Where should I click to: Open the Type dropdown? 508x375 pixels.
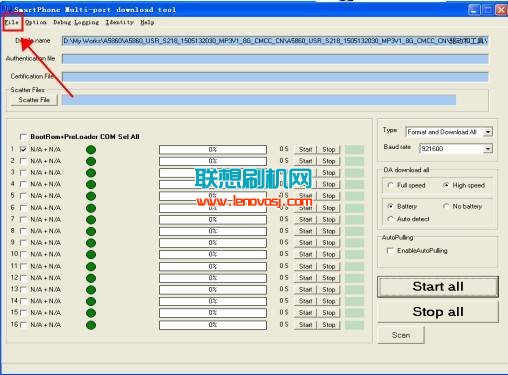(488, 132)
